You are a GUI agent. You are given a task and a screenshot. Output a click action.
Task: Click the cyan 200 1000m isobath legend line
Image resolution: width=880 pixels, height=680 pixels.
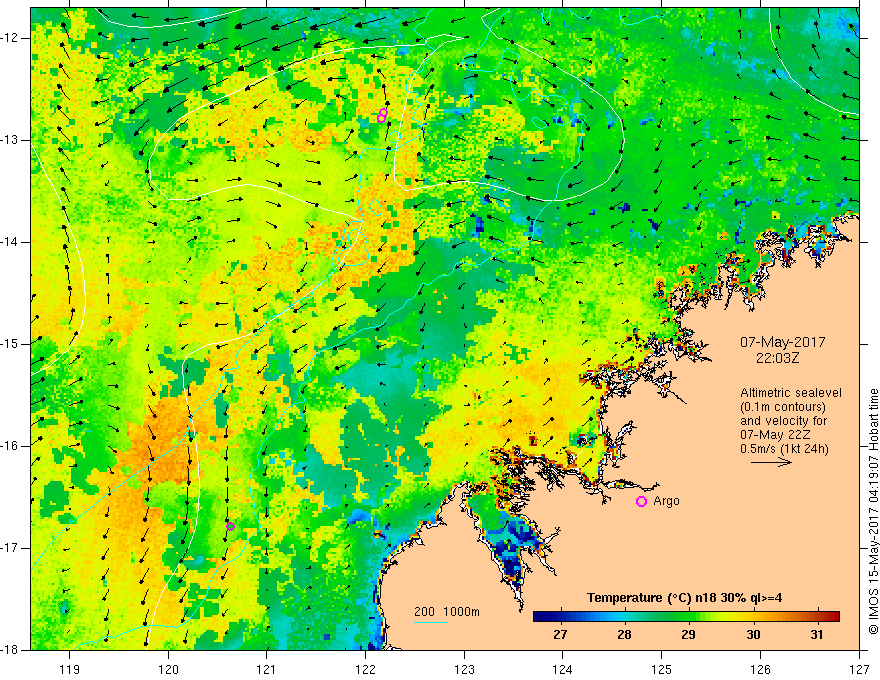coord(430,622)
